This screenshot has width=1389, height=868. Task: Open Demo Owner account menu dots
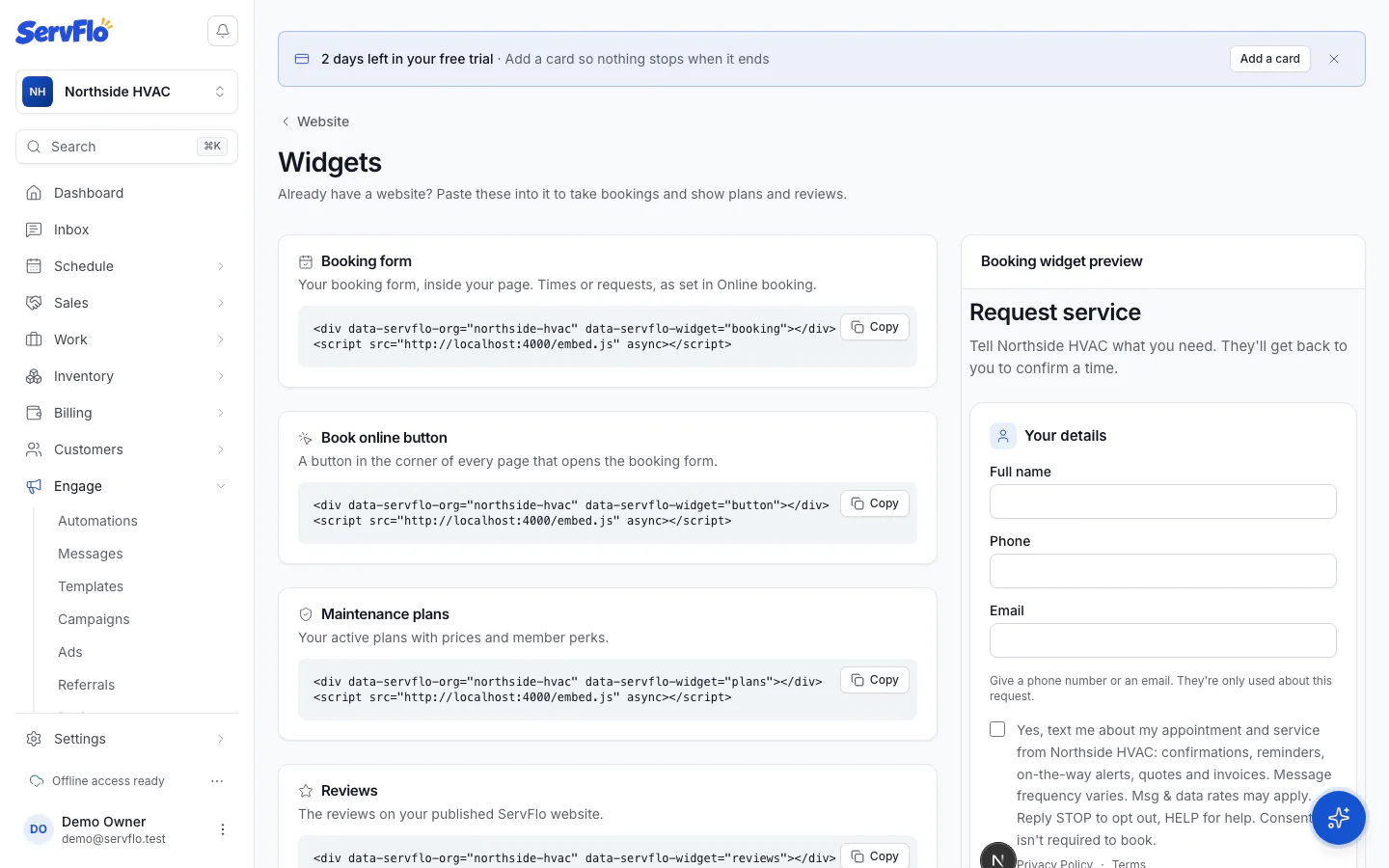223,829
